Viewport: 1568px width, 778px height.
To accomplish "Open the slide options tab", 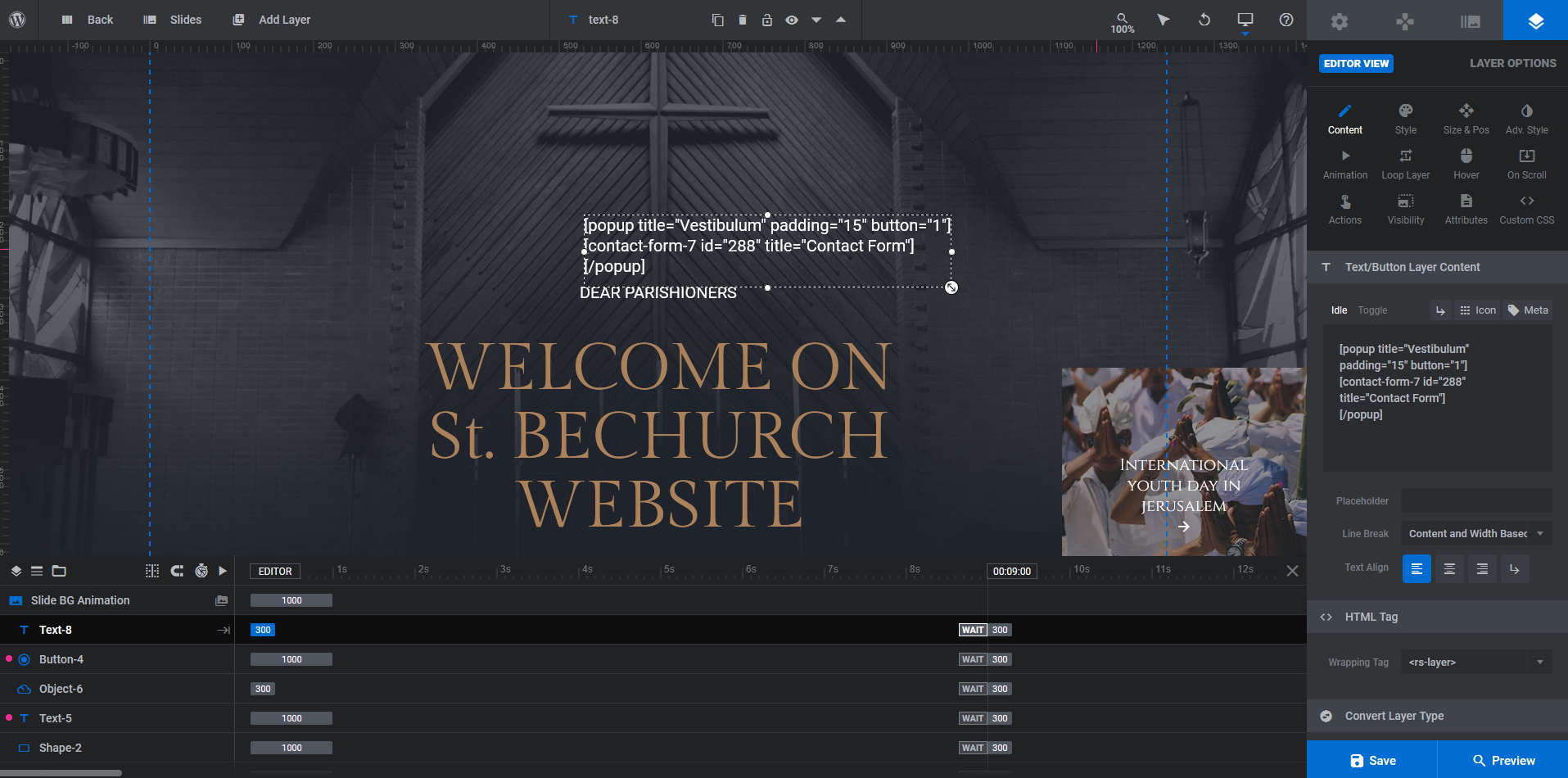I will (x=1471, y=20).
